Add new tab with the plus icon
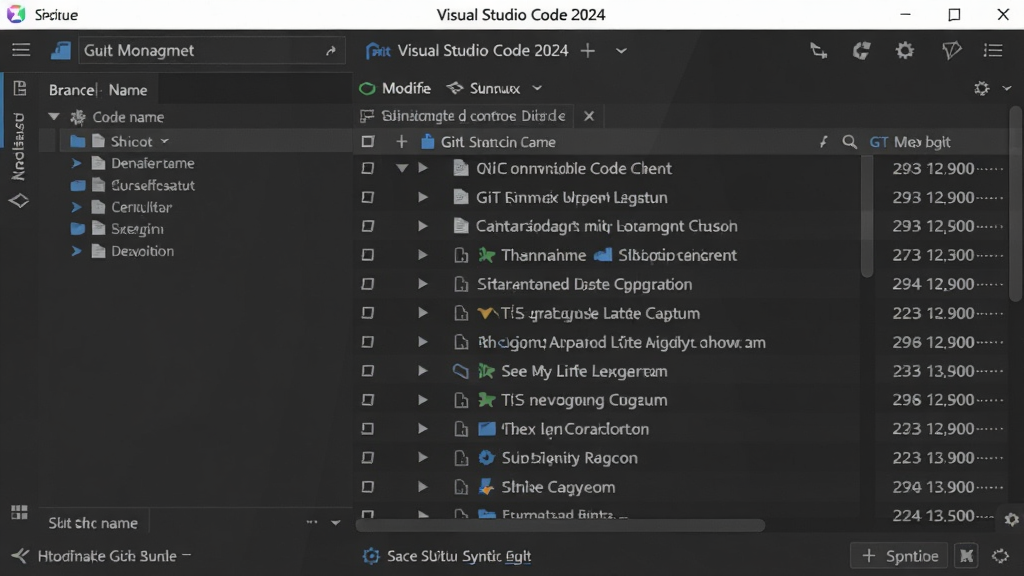The width and height of the screenshot is (1024, 576). click(x=588, y=50)
